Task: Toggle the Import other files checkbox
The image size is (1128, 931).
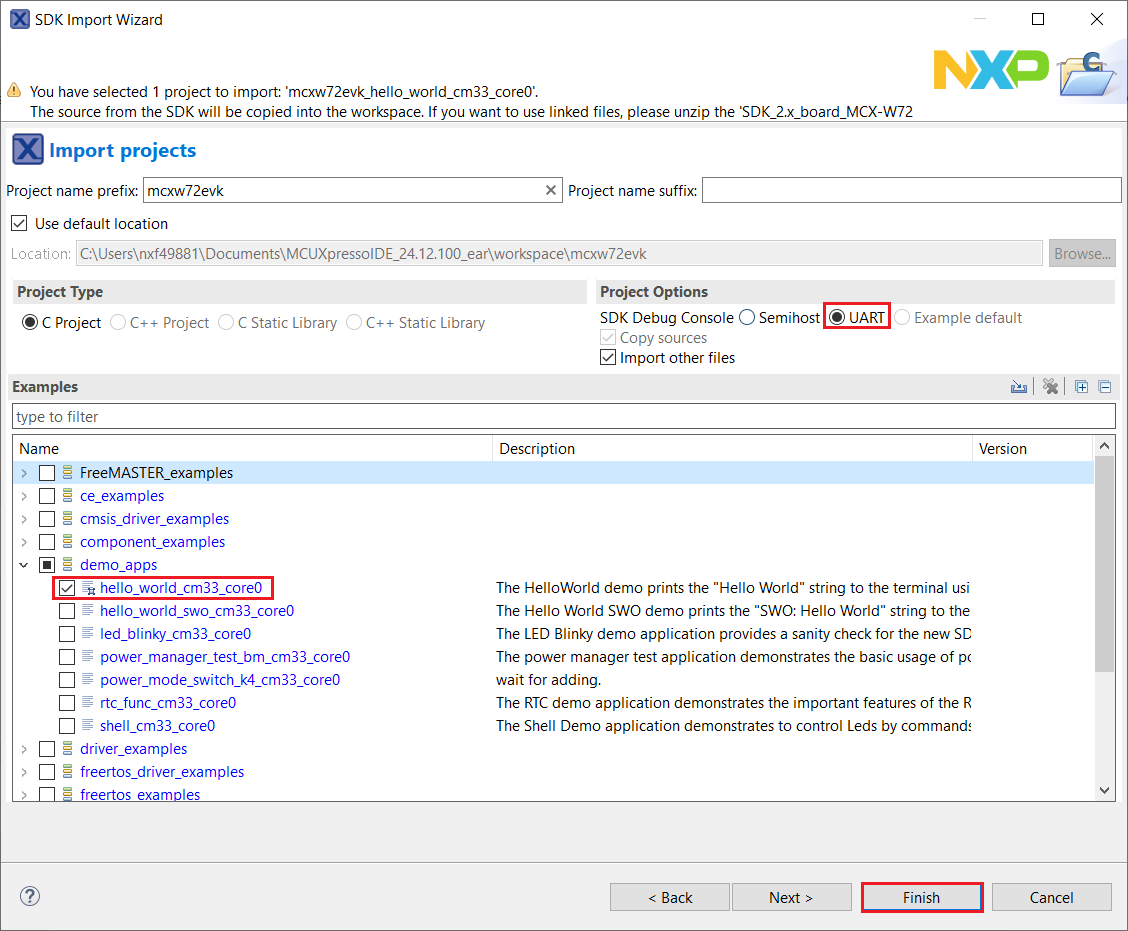Action: pyautogui.click(x=608, y=358)
